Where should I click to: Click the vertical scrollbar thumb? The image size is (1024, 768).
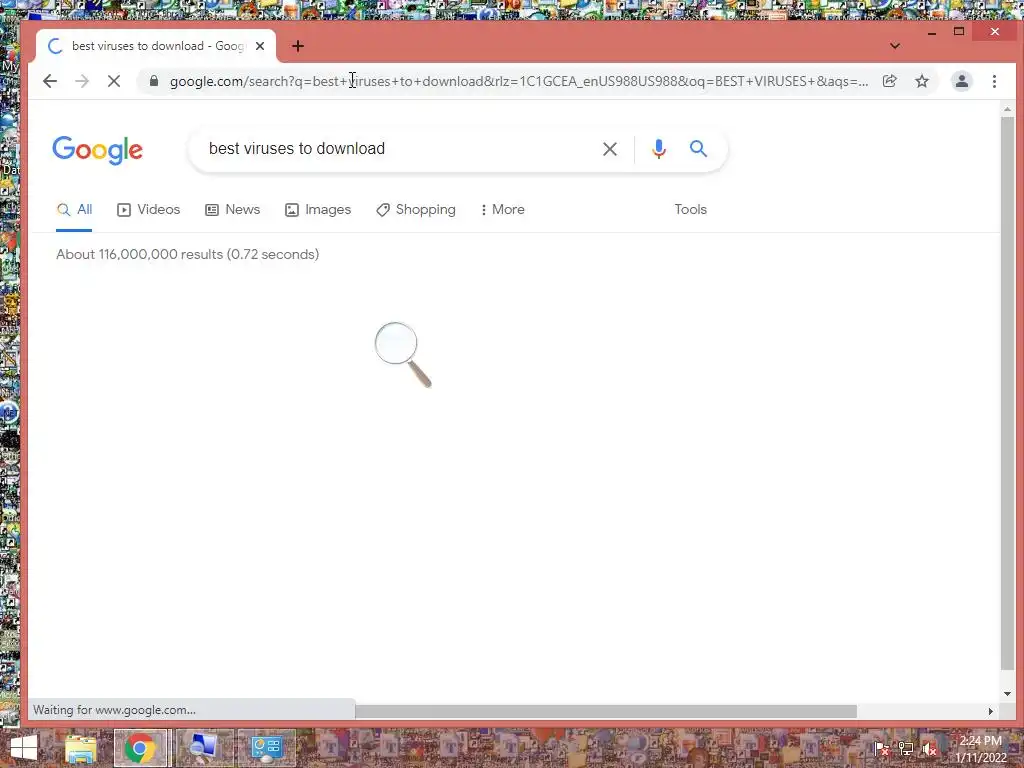(x=1007, y=394)
